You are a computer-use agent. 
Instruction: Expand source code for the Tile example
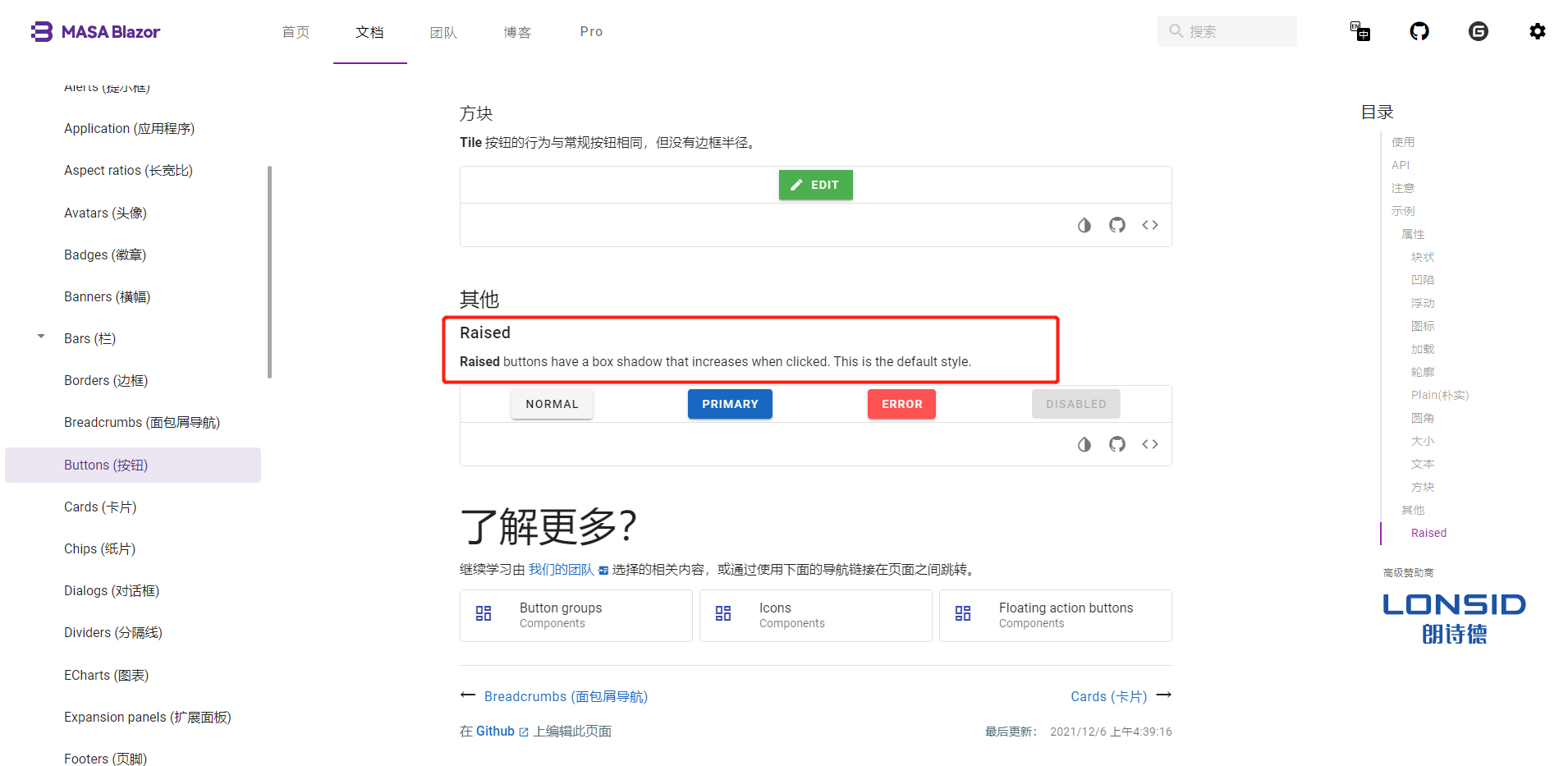1149,224
